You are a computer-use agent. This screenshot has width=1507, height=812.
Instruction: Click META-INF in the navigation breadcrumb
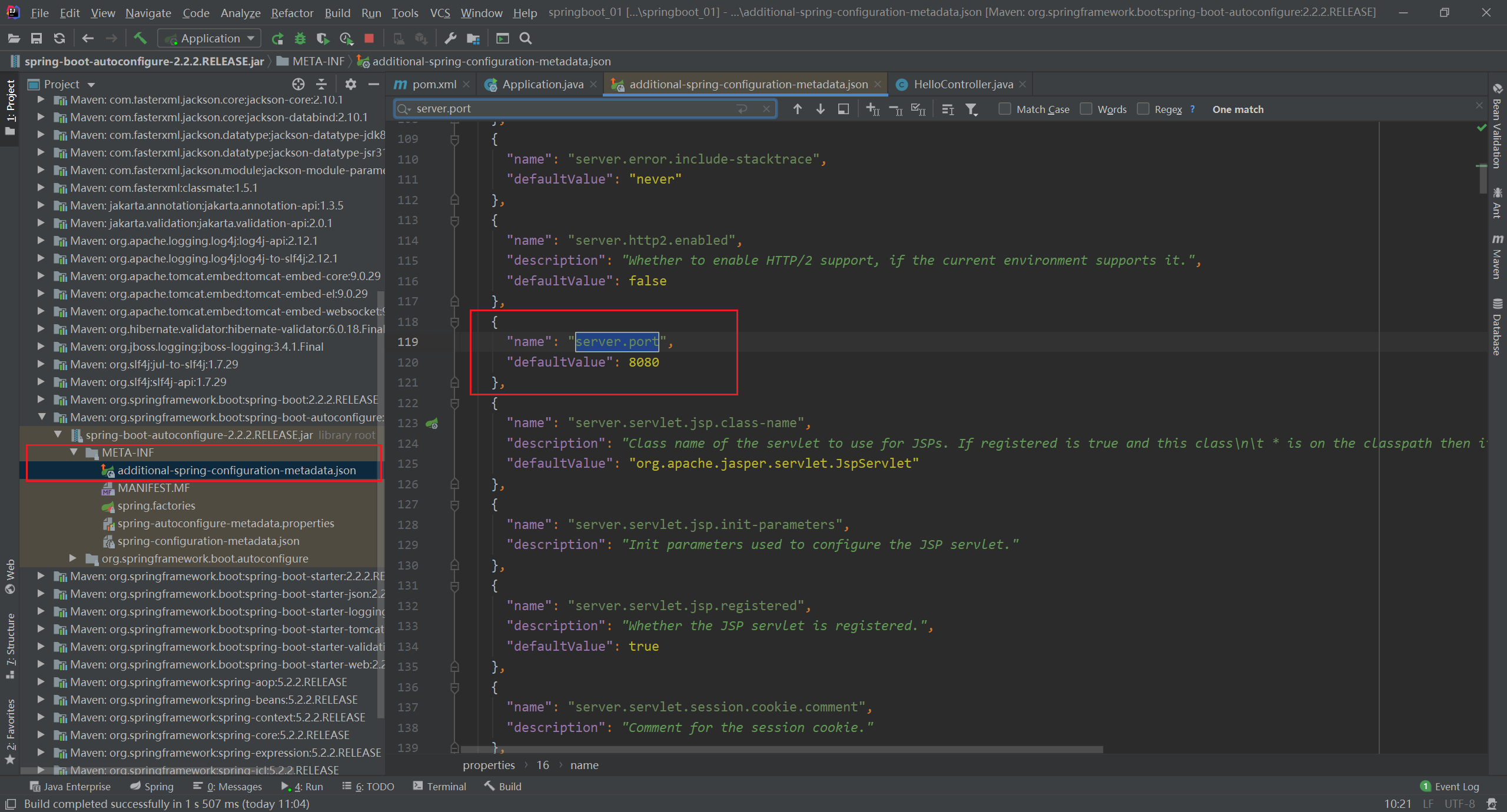coord(318,61)
